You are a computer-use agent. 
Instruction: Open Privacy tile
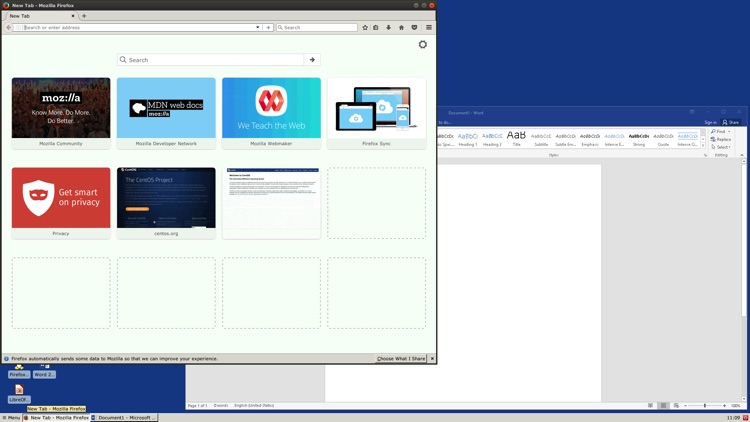(x=61, y=203)
